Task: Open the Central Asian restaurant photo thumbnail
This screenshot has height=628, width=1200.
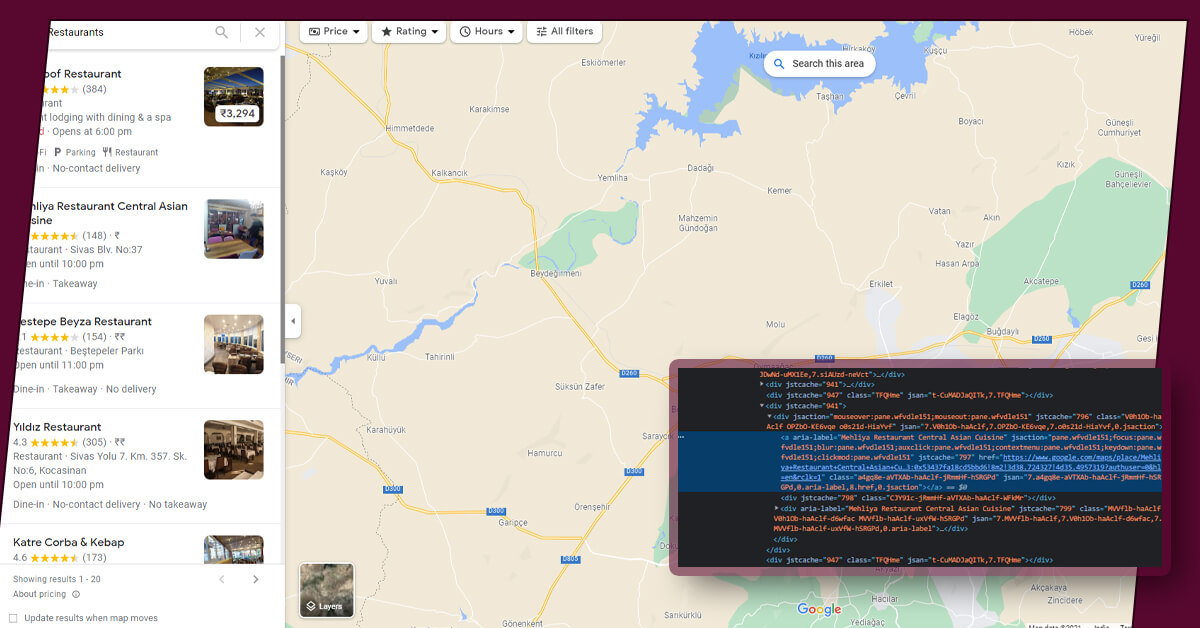Action: pos(234,229)
